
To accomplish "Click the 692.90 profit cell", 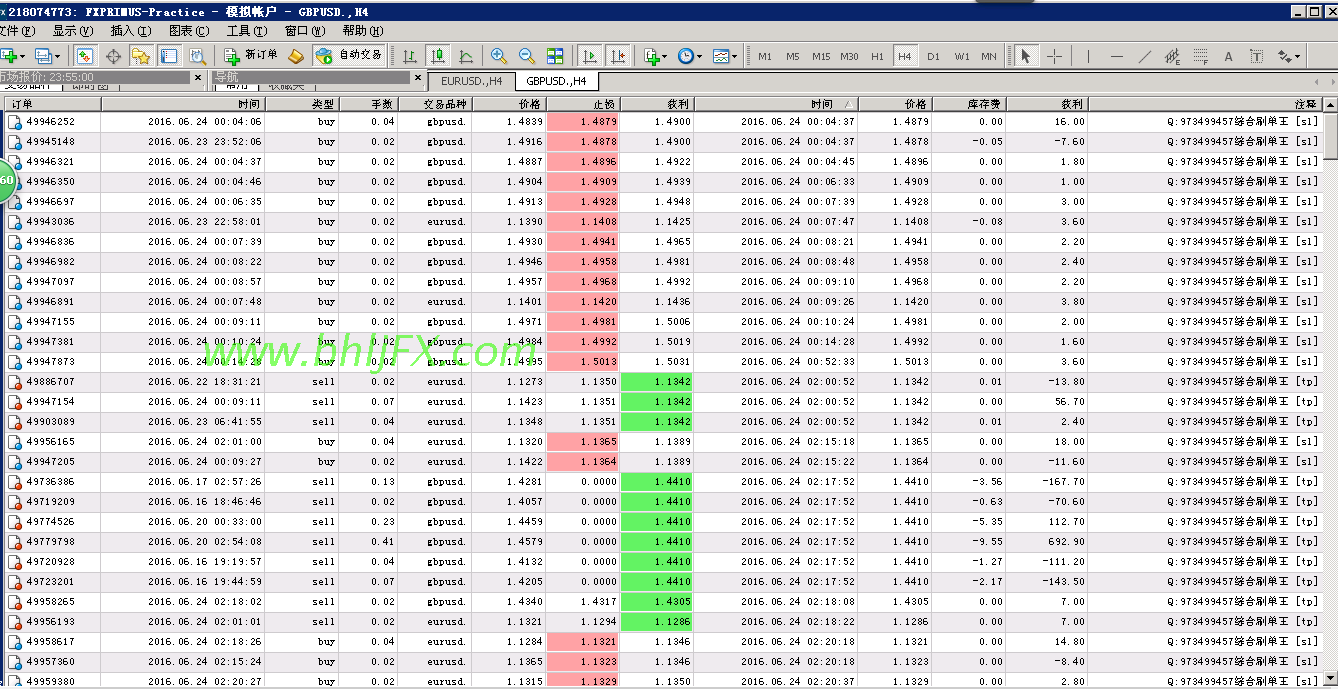I will click(1047, 542).
